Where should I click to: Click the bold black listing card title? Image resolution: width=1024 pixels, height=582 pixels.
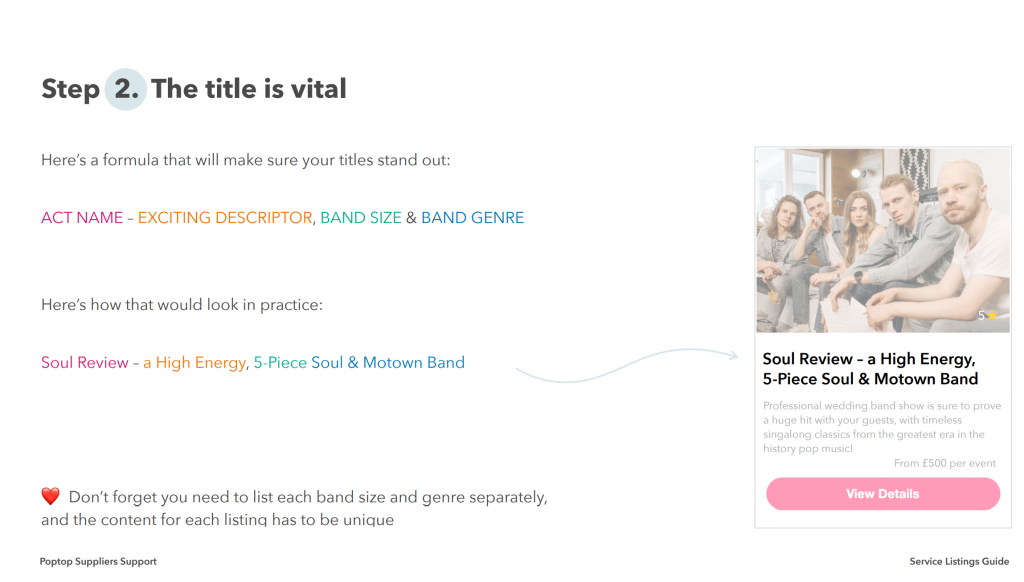coord(870,369)
